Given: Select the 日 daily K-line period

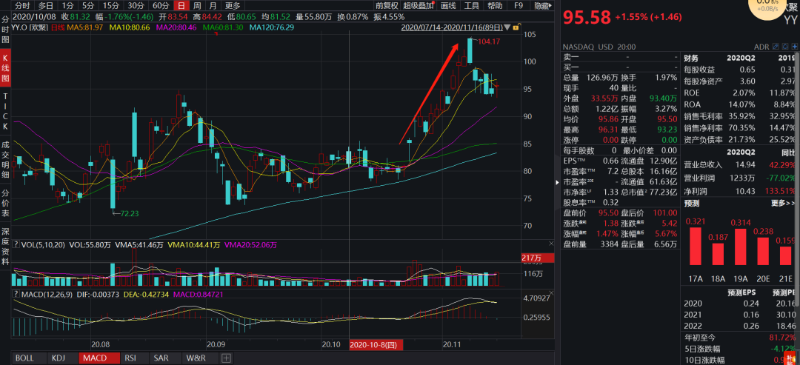Looking at the screenshot, I should point(181,6).
